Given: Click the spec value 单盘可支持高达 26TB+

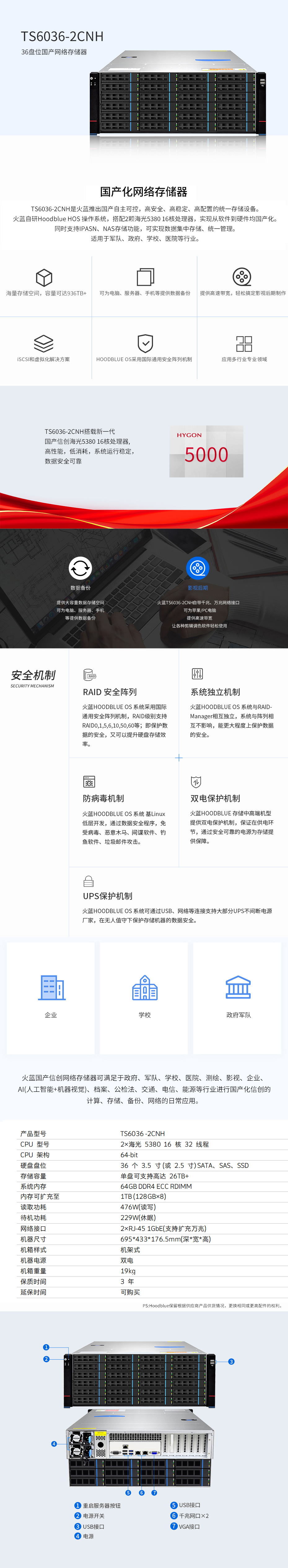Looking at the screenshot, I should (x=154, y=1176).
